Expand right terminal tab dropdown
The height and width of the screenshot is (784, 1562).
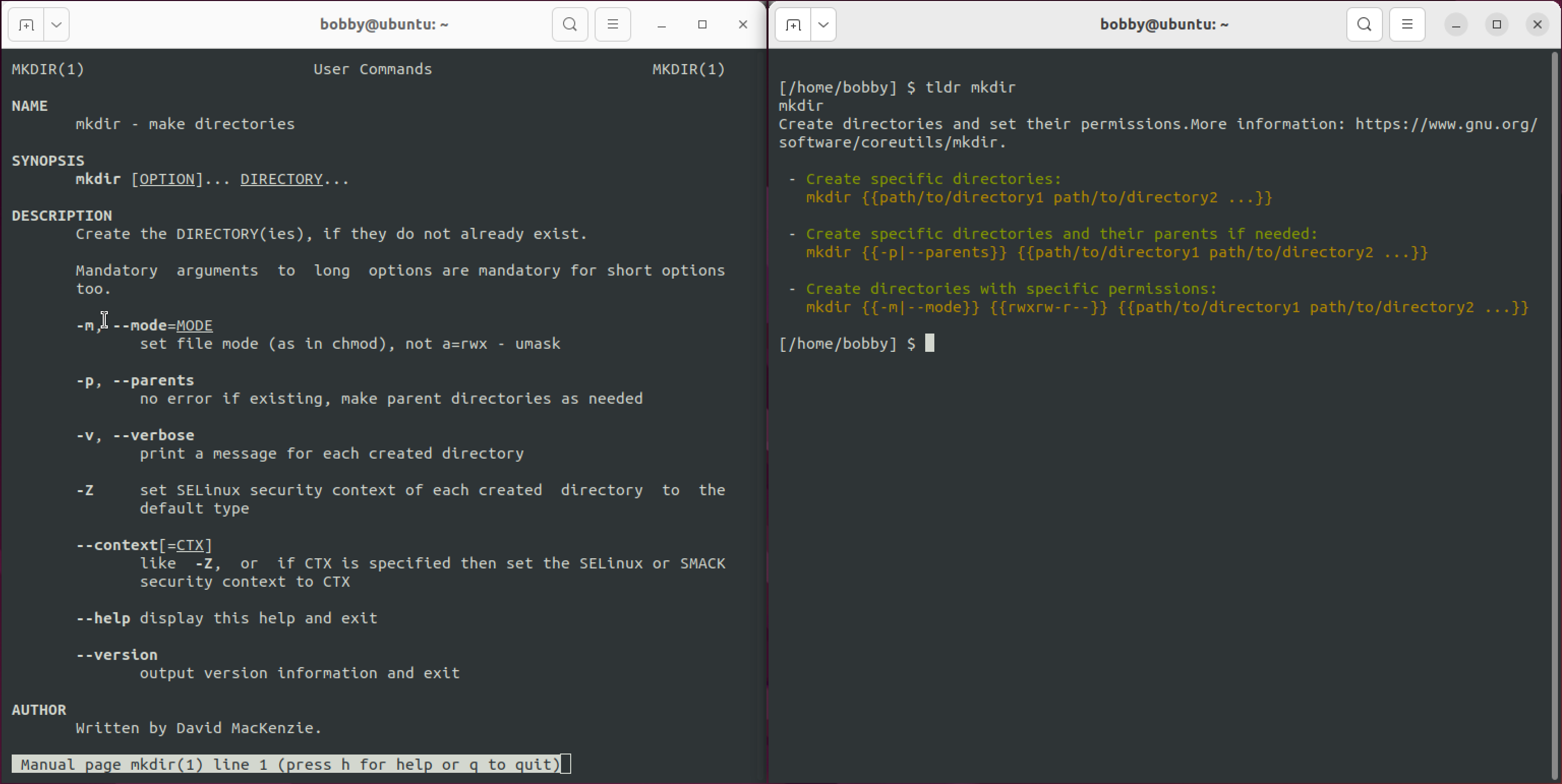824,24
